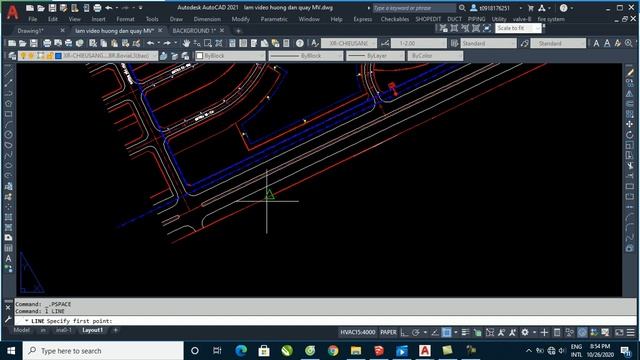The width and height of the screenshot is (640, 360).
Task: Open the ByColor plot style dropdown
Action: (435, 56)
